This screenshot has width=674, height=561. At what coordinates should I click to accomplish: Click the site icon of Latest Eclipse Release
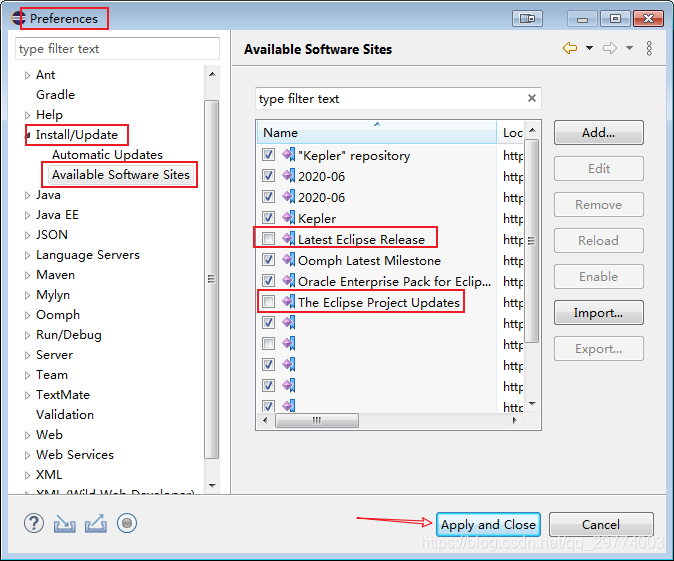coord(289,238)
